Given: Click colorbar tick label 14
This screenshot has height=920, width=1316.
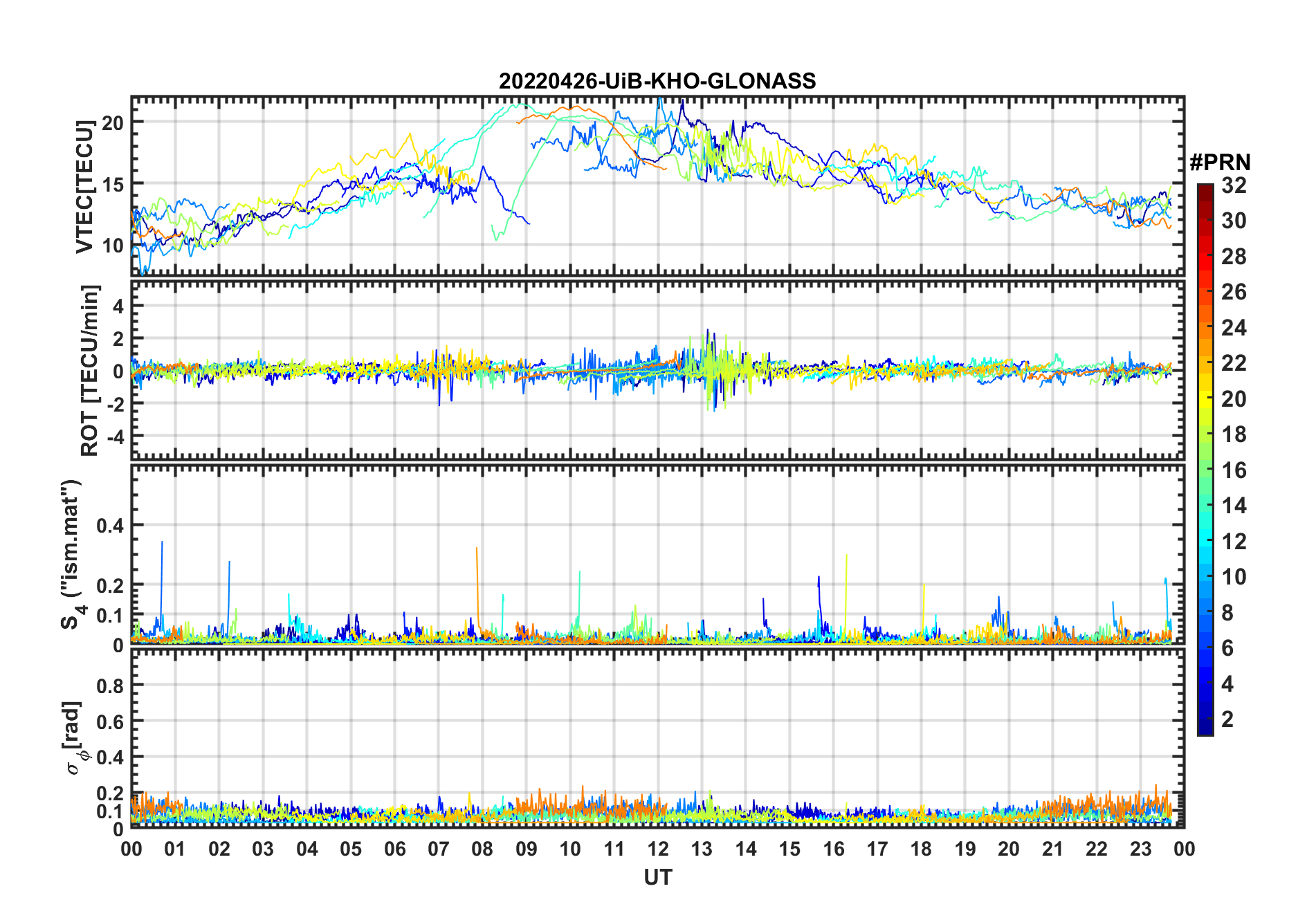Looking at the screenshot, I should pyautogui.click(x=1234, y=506).
